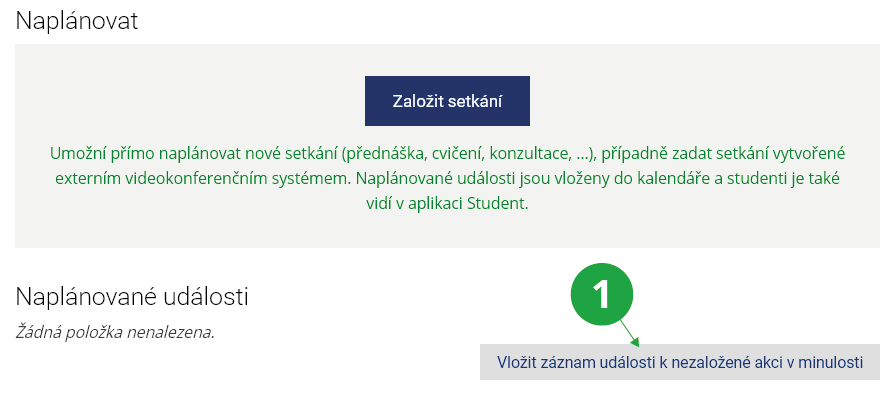Click the word "externím" in the green text
This screenshot has width=892, height=410.
point(79,179)
